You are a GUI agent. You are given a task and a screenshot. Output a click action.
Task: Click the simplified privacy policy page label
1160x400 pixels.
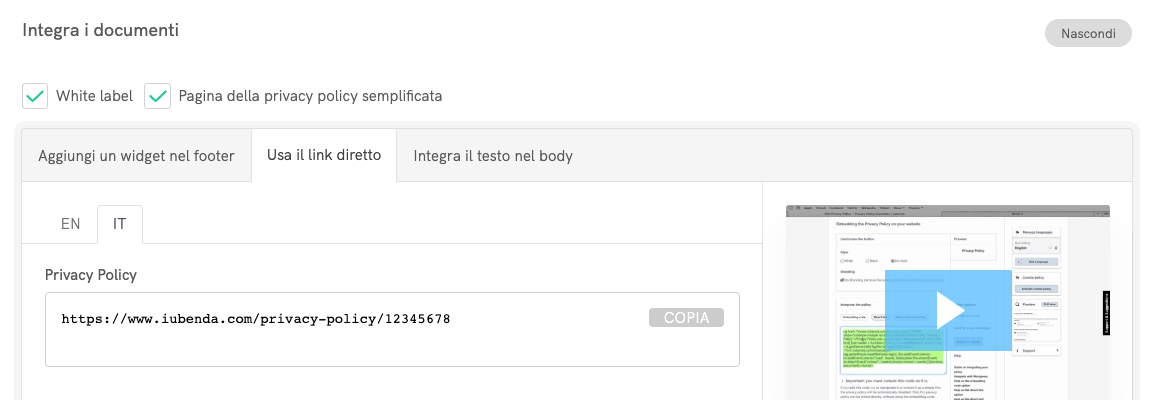[310, 96]
